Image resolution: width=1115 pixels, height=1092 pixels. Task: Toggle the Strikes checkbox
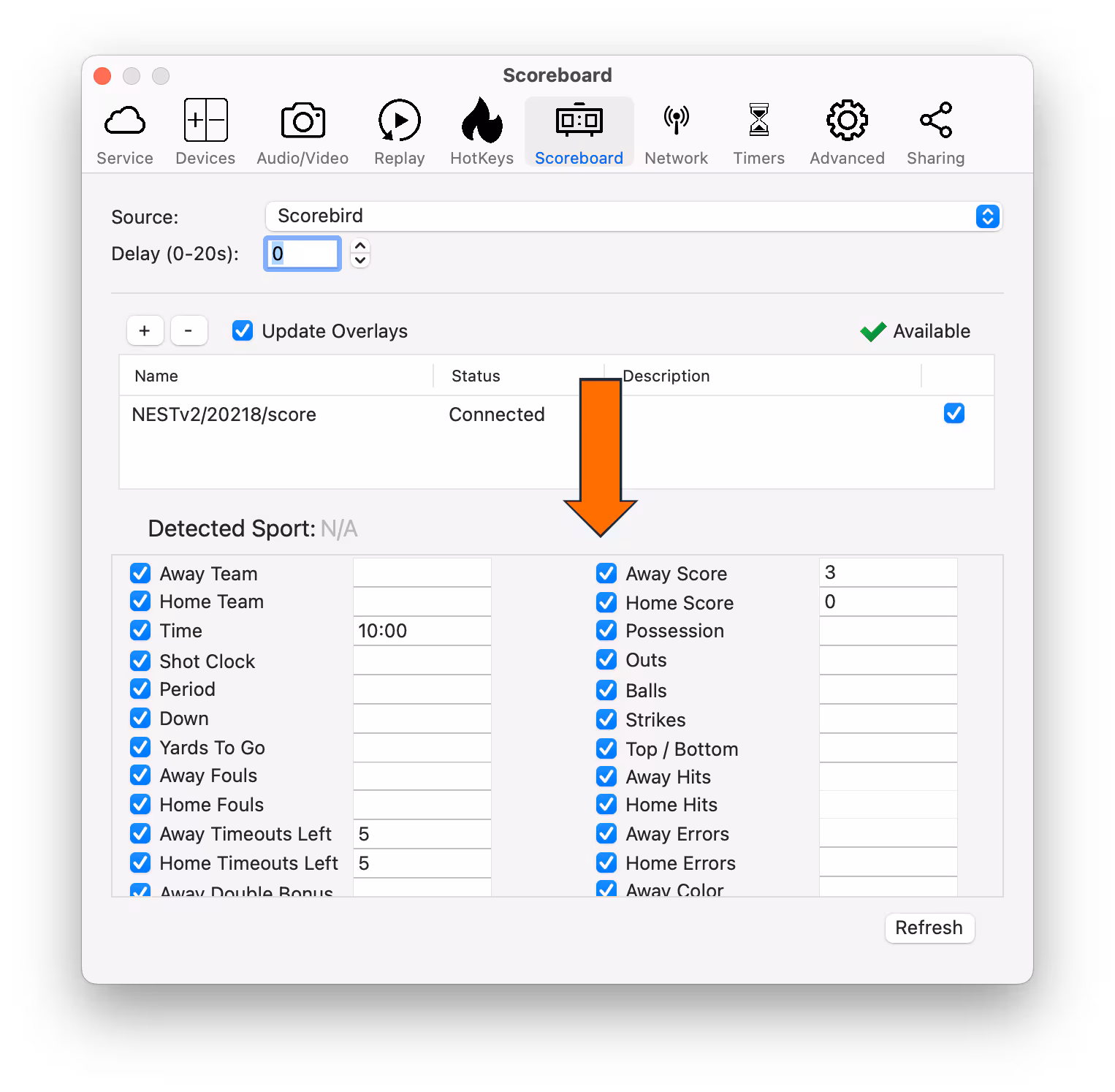pyautogui.click(x=606, y=719)
